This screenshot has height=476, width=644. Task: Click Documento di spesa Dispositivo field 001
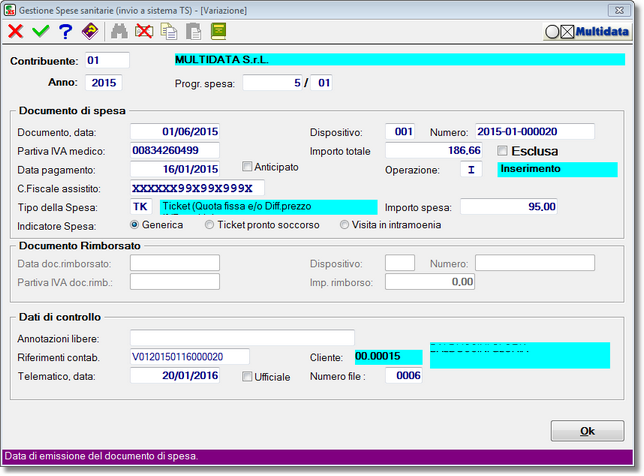pos(400,131)
